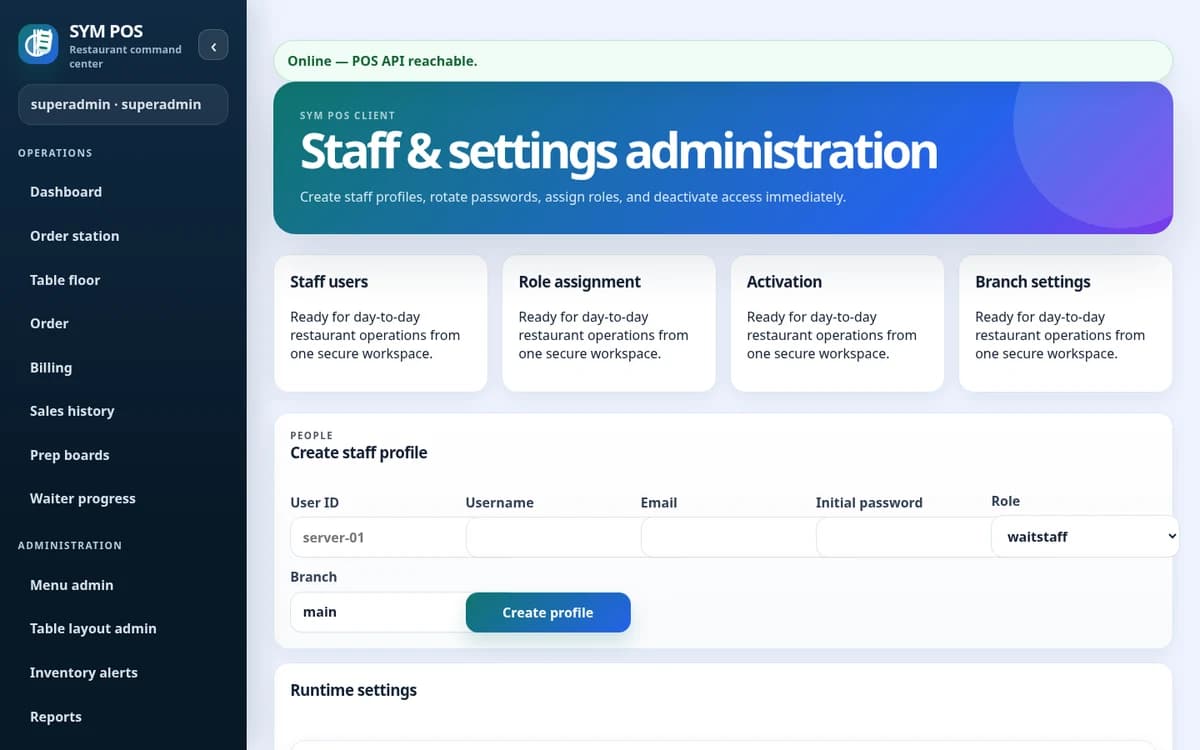Viewport: 1200px width, 750px height.
Task: Open the Dashboard page
Action: [x=123, y=192]
